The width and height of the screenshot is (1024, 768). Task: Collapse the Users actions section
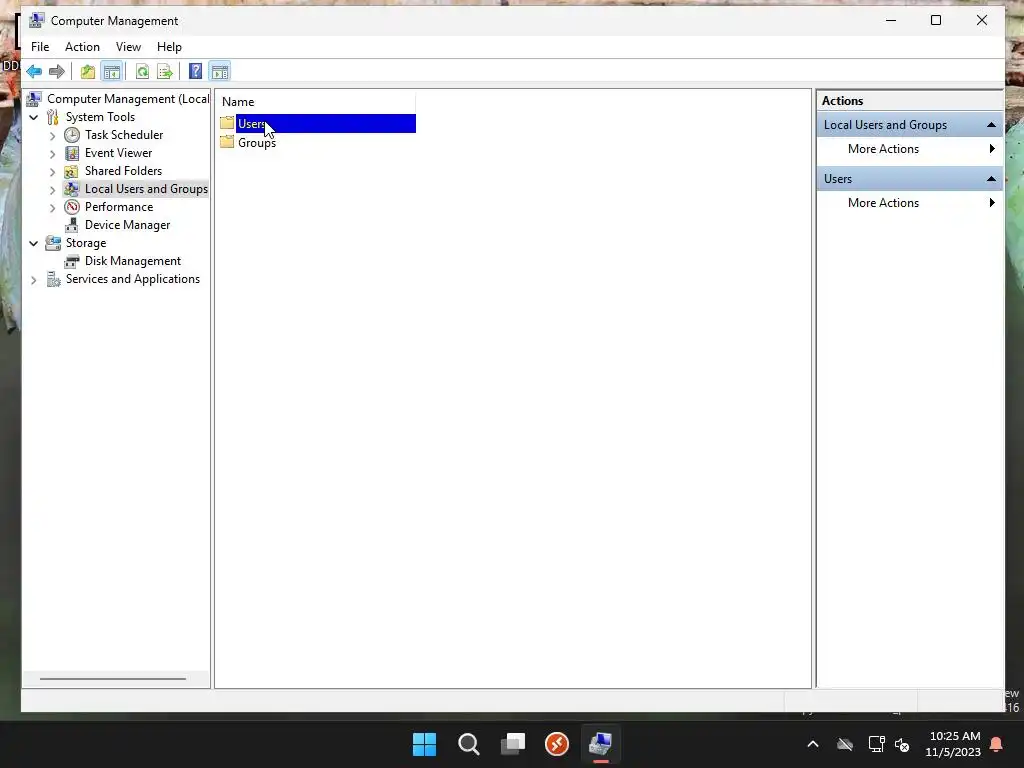(x=991, y=179)
